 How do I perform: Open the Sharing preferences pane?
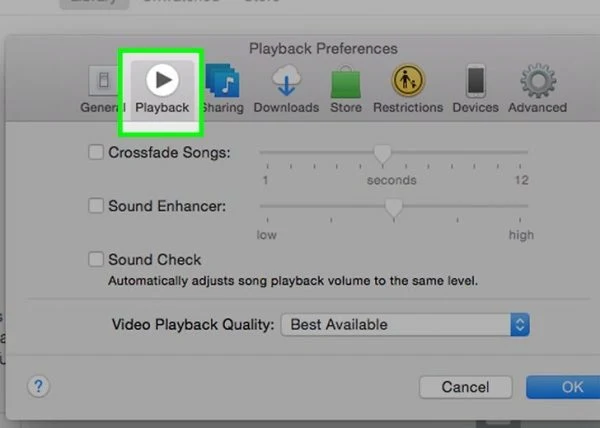(223, 89)
